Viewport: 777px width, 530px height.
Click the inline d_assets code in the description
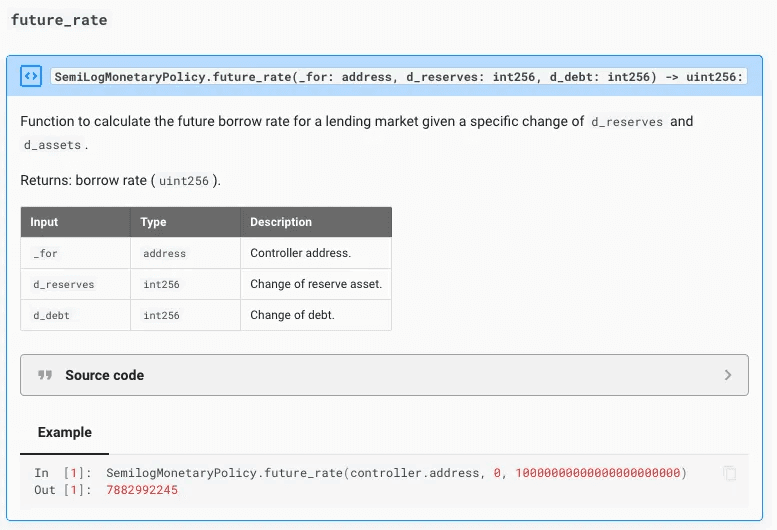pyautogui.click(x=53, y=145)
